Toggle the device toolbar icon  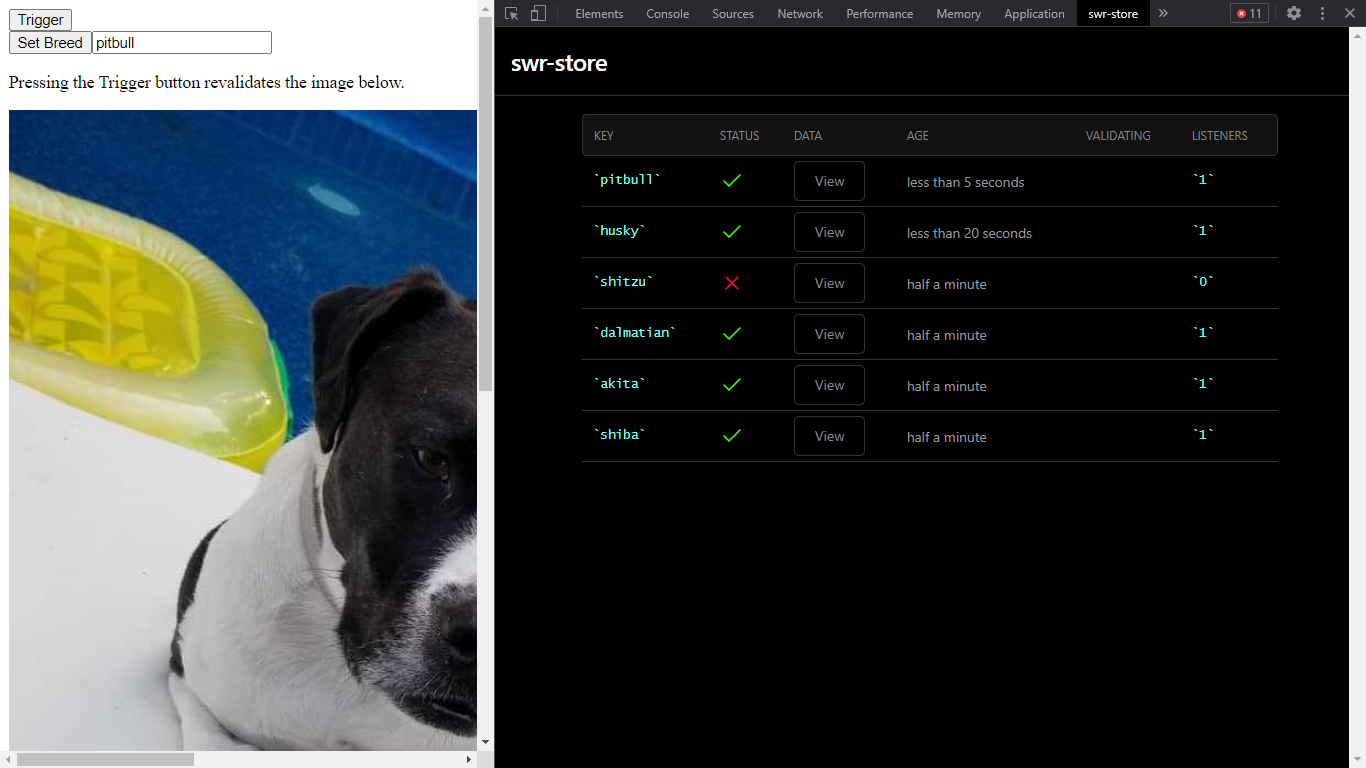click(538, 13)
